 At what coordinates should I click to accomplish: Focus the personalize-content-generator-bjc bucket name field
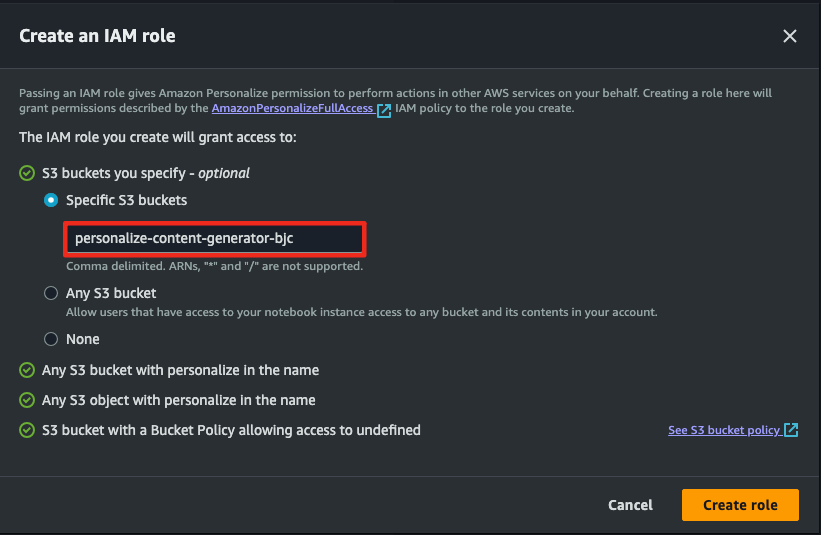point(215,239)
